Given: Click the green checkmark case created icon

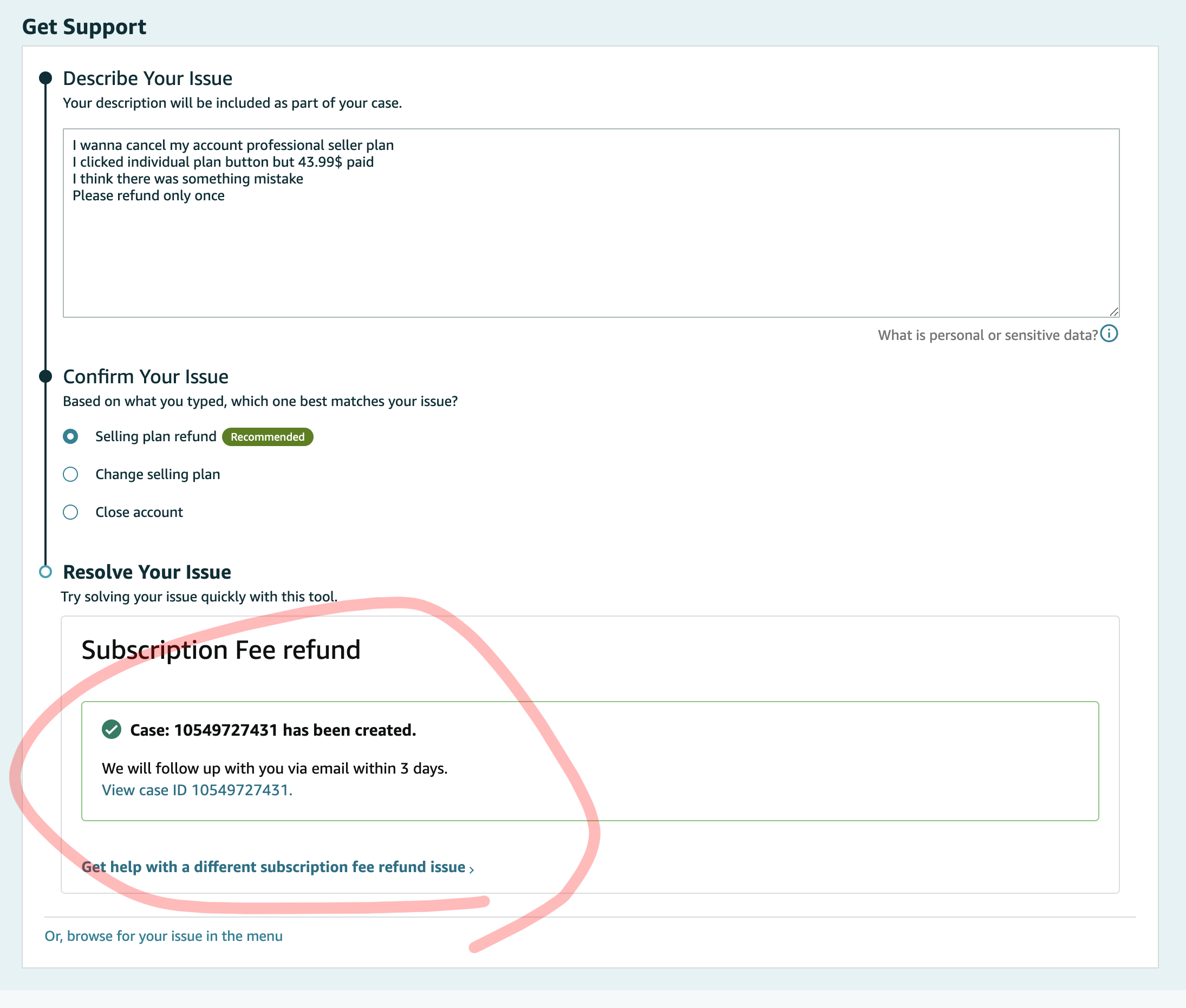Looking at the screenshot, I should coord(112,730).
